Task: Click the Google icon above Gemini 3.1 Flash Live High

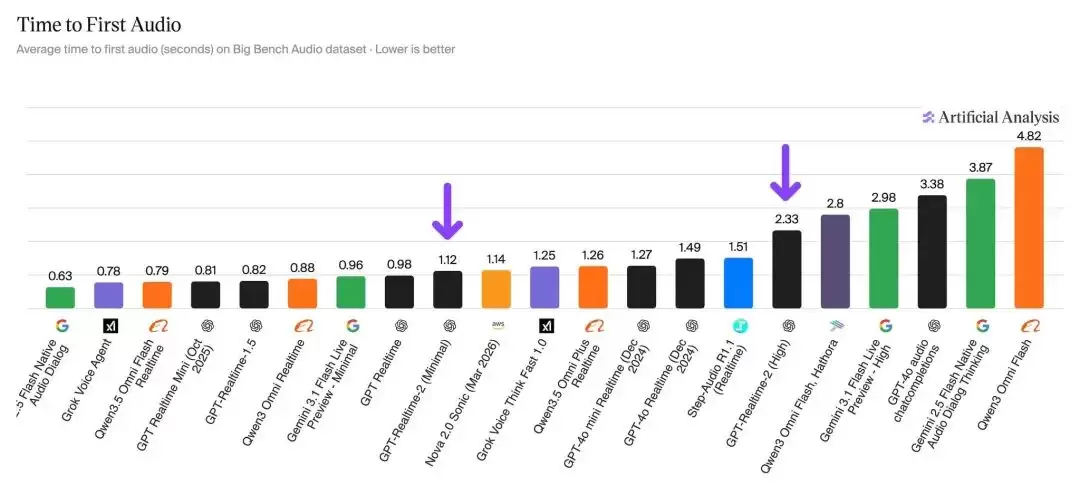Action: coord(884,326)
